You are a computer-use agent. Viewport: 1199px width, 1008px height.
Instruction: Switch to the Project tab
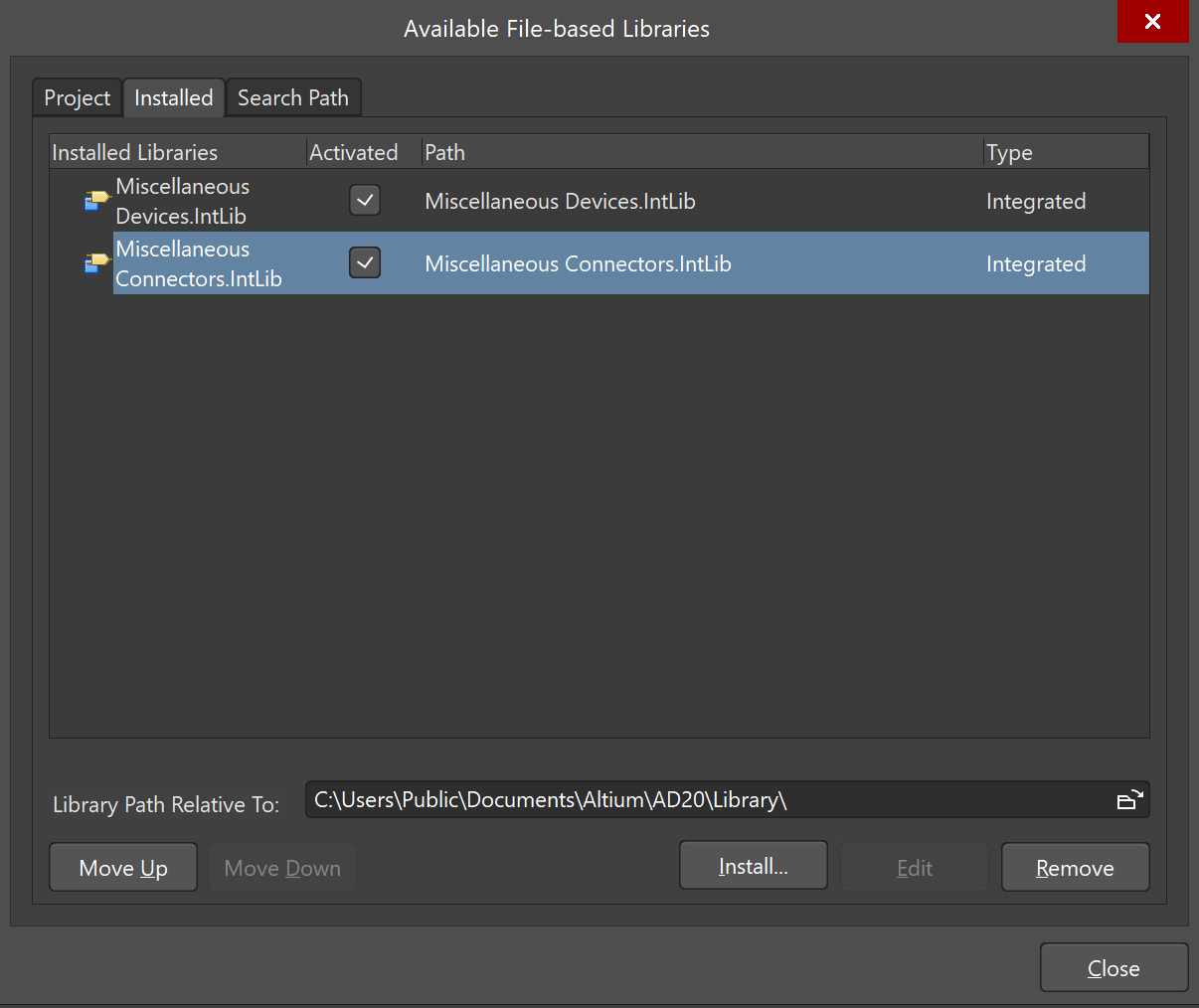click(x=78, y=98)
